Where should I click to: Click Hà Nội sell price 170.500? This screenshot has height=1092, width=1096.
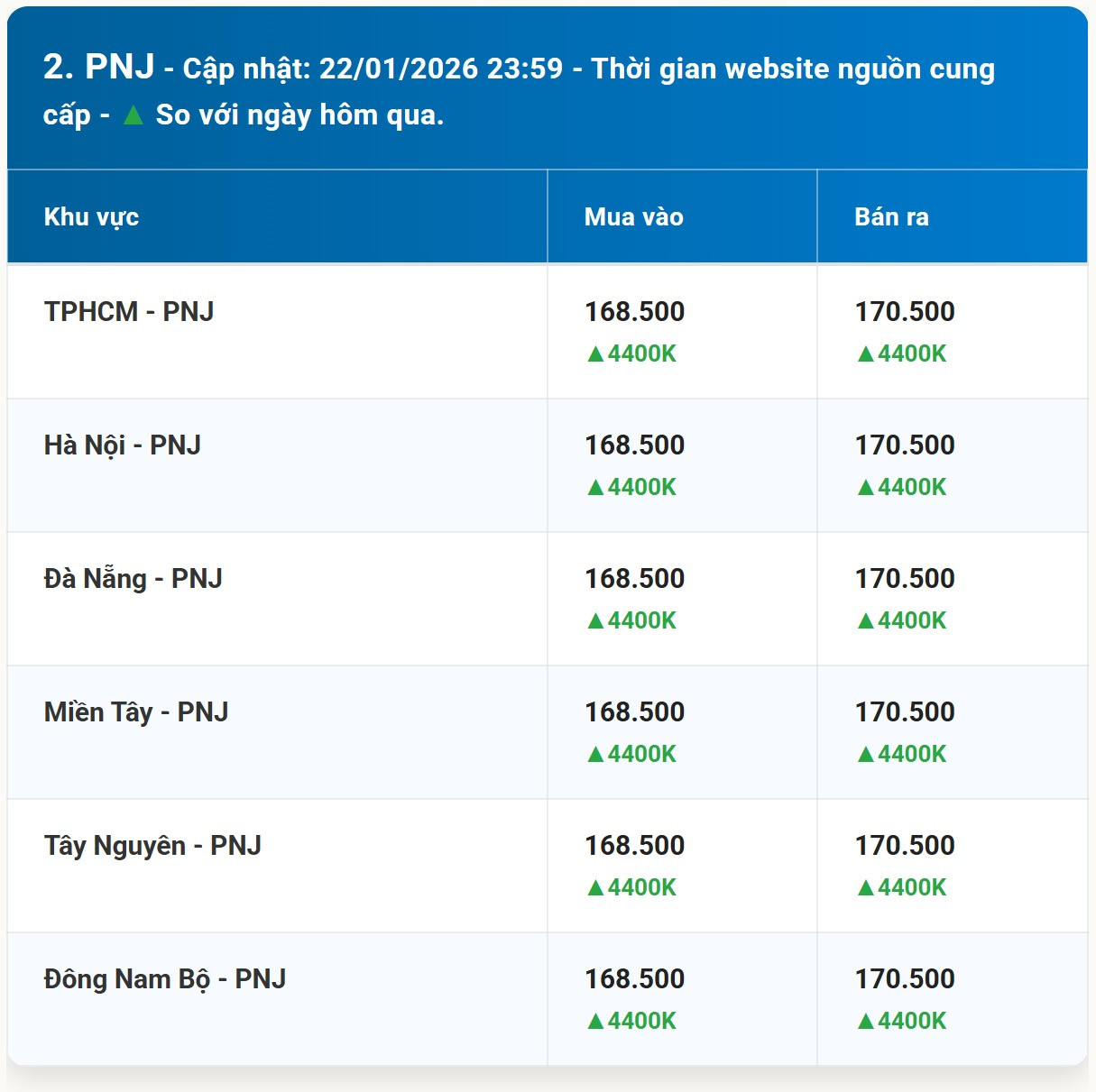click(x=905, y=445)
